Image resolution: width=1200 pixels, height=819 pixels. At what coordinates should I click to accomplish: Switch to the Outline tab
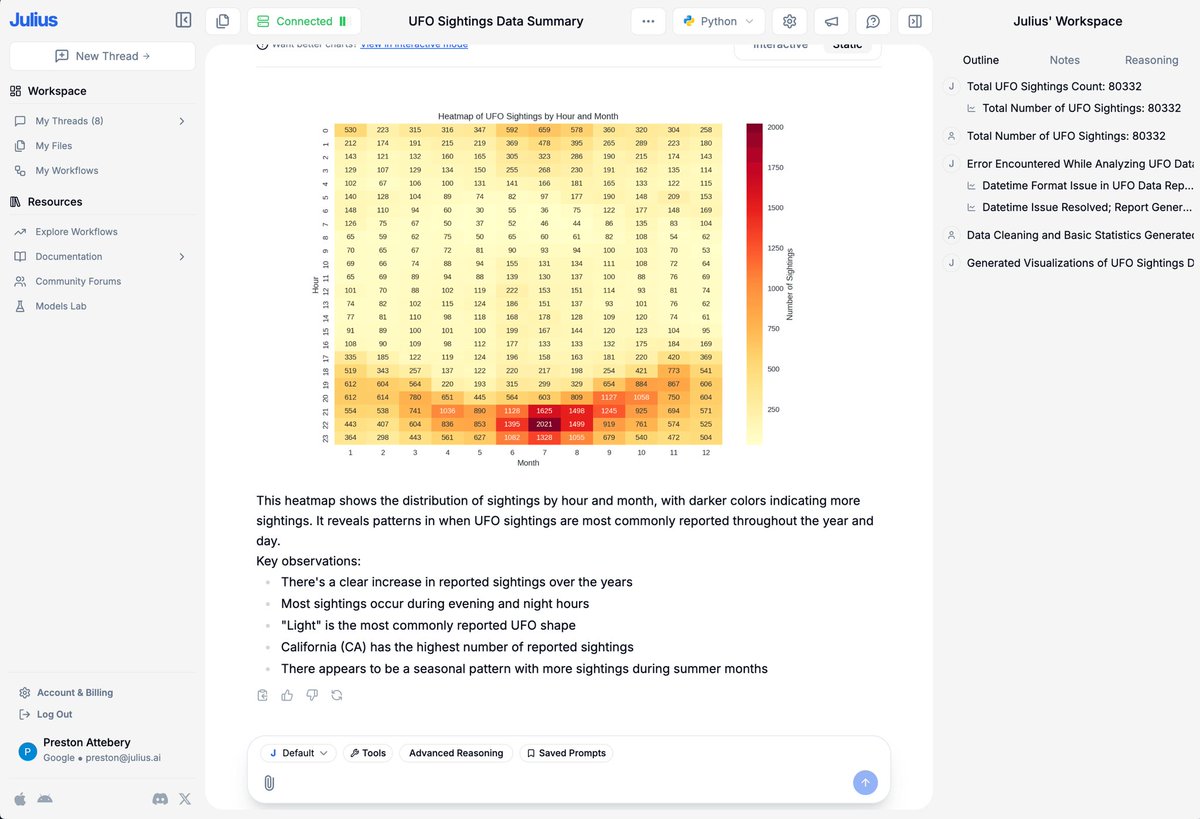click(981, 60)
